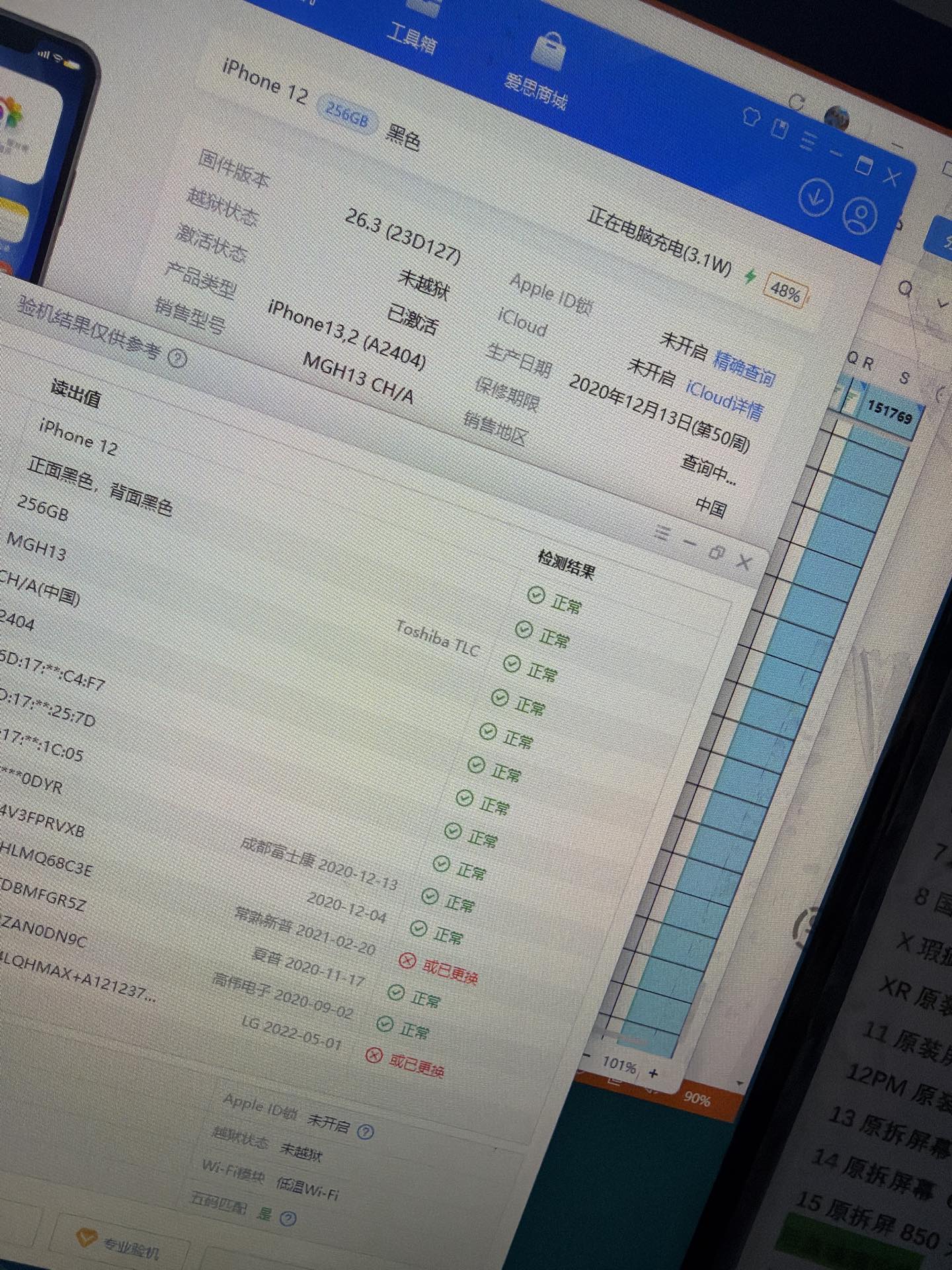Click help icon next to 五码匹配
This screenshot has height=1270, width=952.
pos(288,1218)
